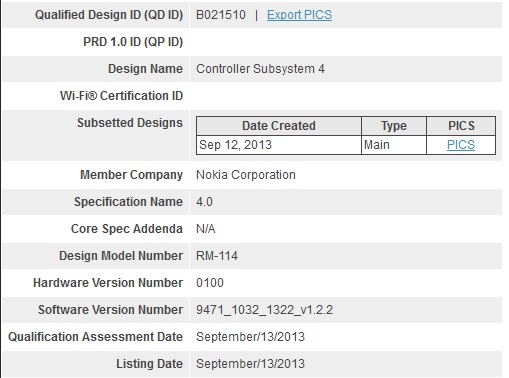This screenshot has width=509, height=378.
Task: Click the Type column header
Action: click(394, 126)
